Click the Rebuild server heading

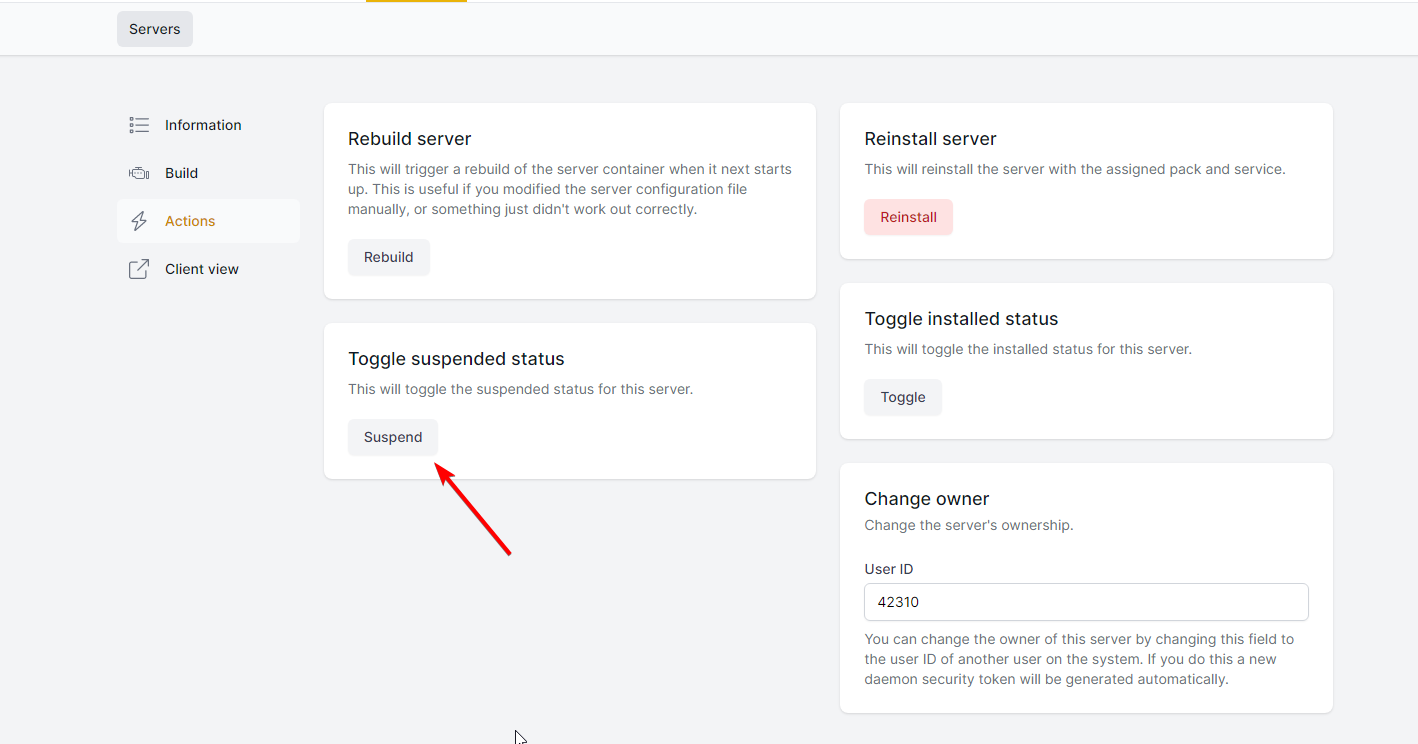(x=409, y=139)
